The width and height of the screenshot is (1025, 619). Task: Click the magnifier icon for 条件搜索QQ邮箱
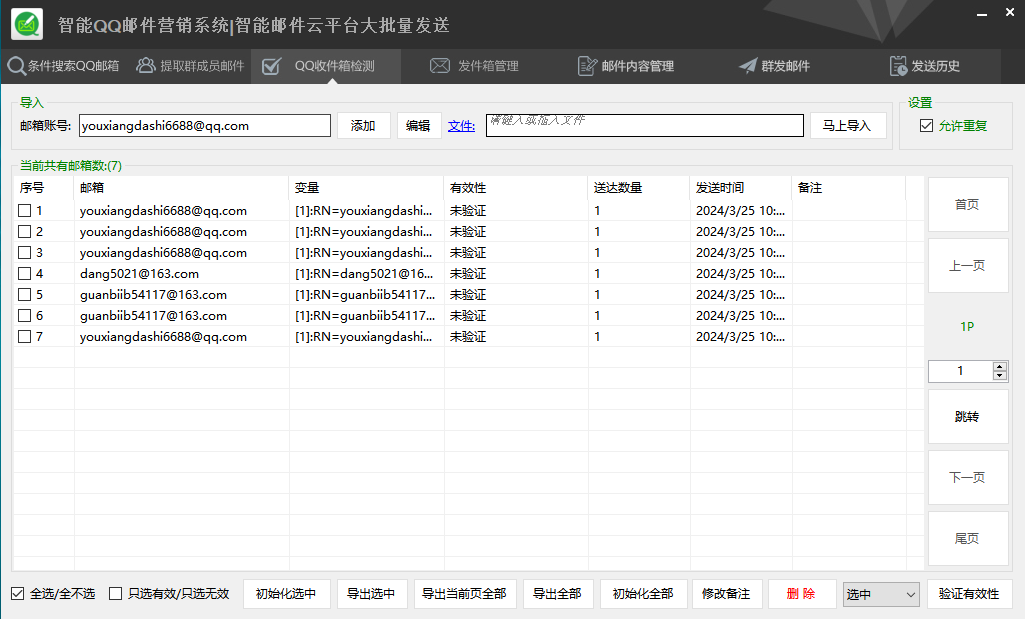pos(16,65)
